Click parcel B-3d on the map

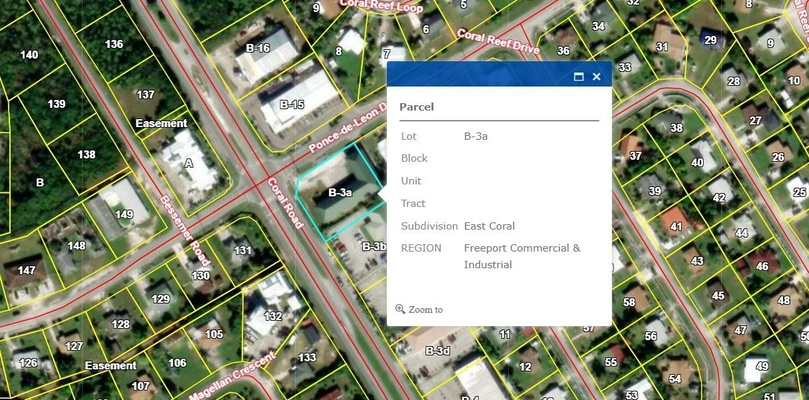(437, 350)
